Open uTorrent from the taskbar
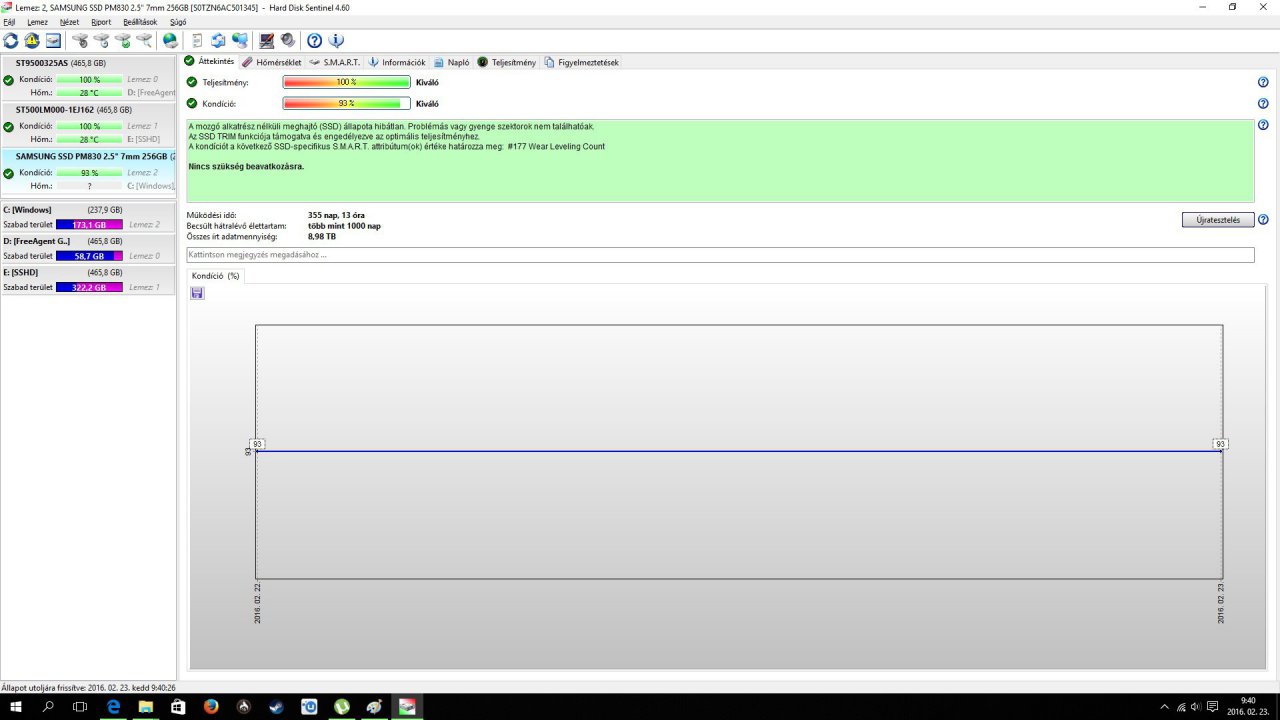Viewport: 1280px width, 720px height. [341, 707]
